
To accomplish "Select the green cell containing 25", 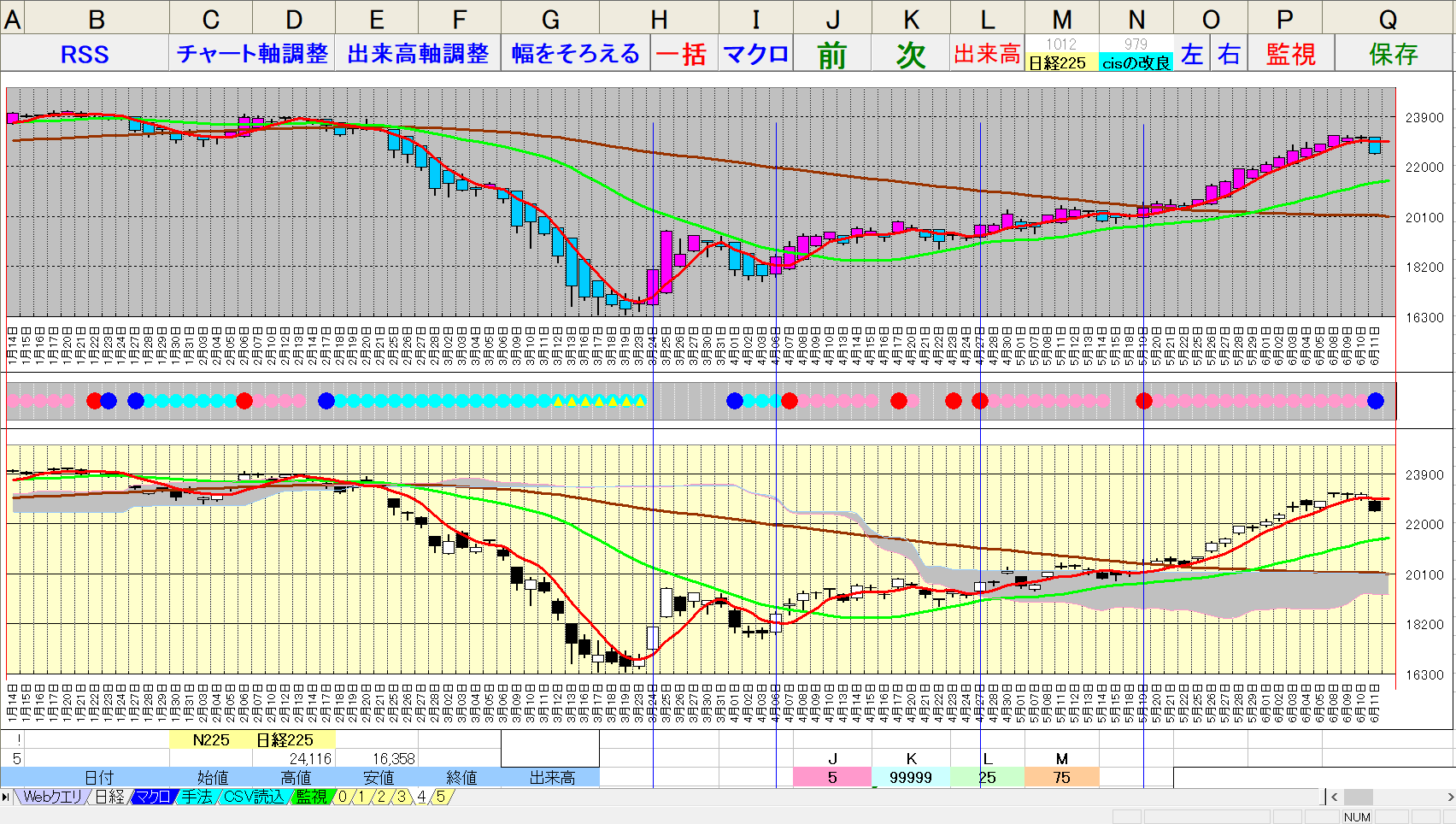I will tap(987, 777).
